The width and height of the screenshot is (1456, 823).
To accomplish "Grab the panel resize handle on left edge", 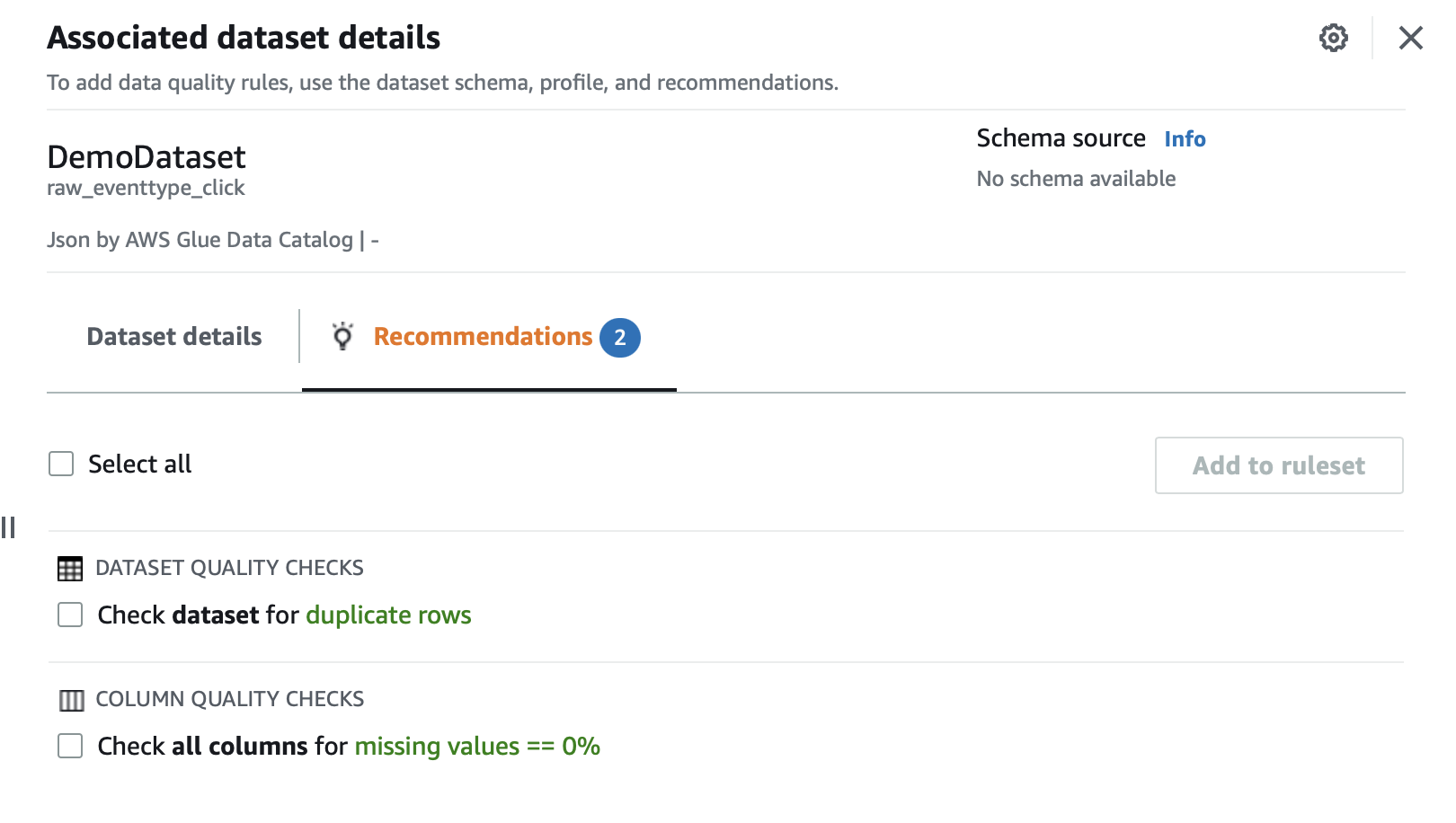I will tap(9, 527).
